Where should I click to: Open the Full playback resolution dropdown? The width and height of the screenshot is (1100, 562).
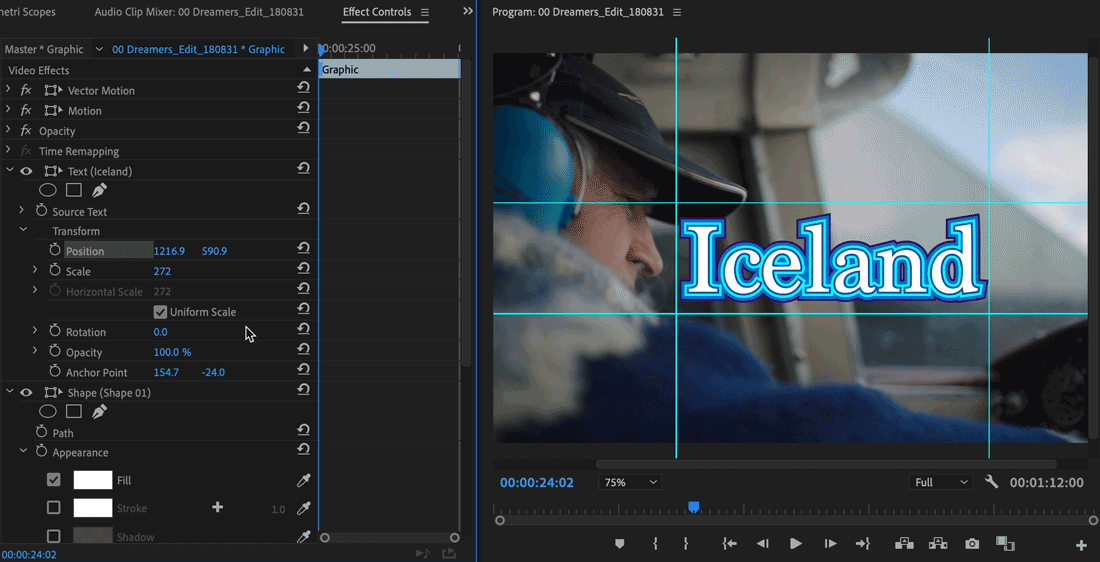941,482
